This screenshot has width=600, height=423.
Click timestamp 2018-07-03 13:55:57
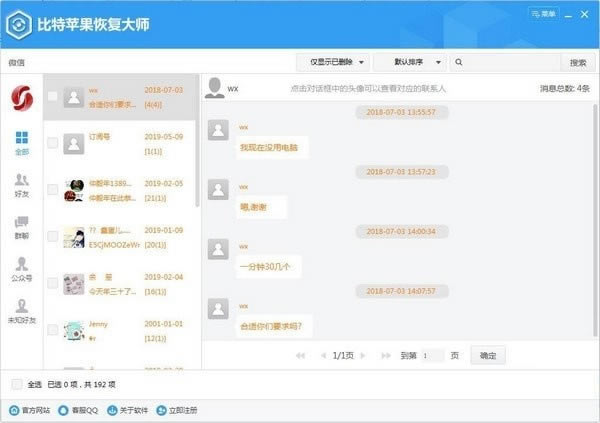(x=401, y=112)
